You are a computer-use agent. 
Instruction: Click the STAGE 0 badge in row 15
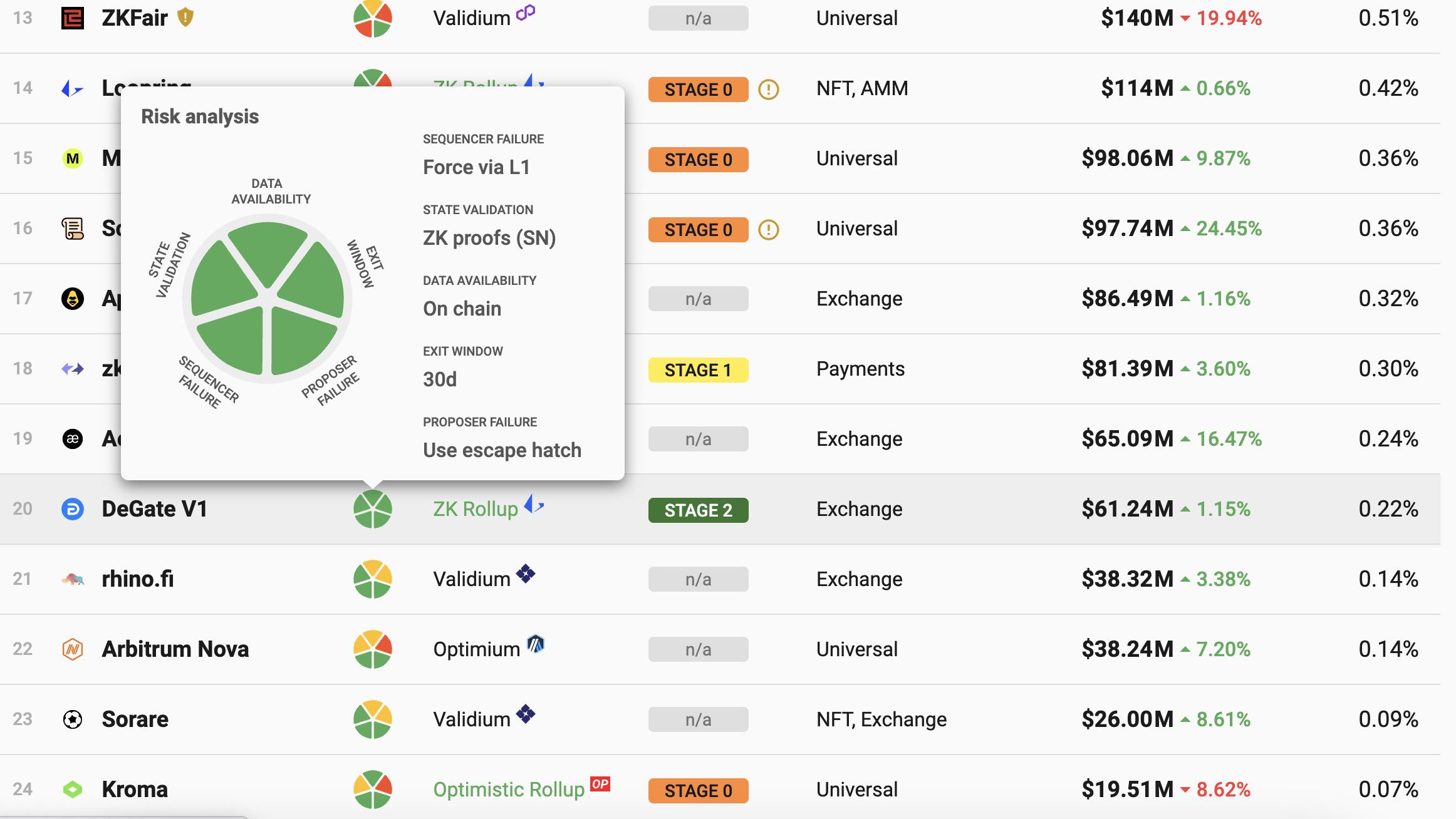(x=699, y=160)
